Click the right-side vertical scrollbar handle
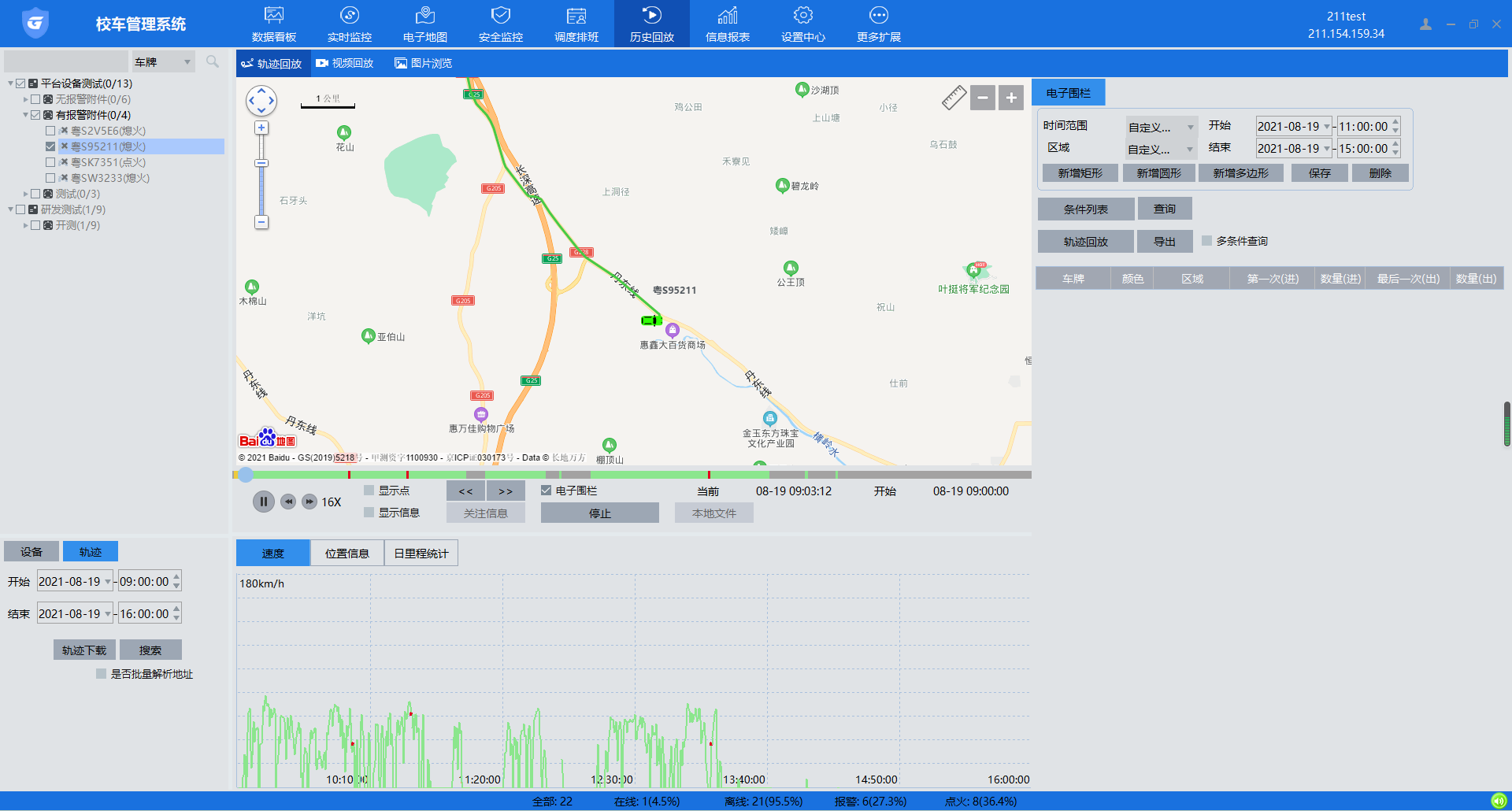This screenshot has height=811, width=1512. tap(1507, 424)
